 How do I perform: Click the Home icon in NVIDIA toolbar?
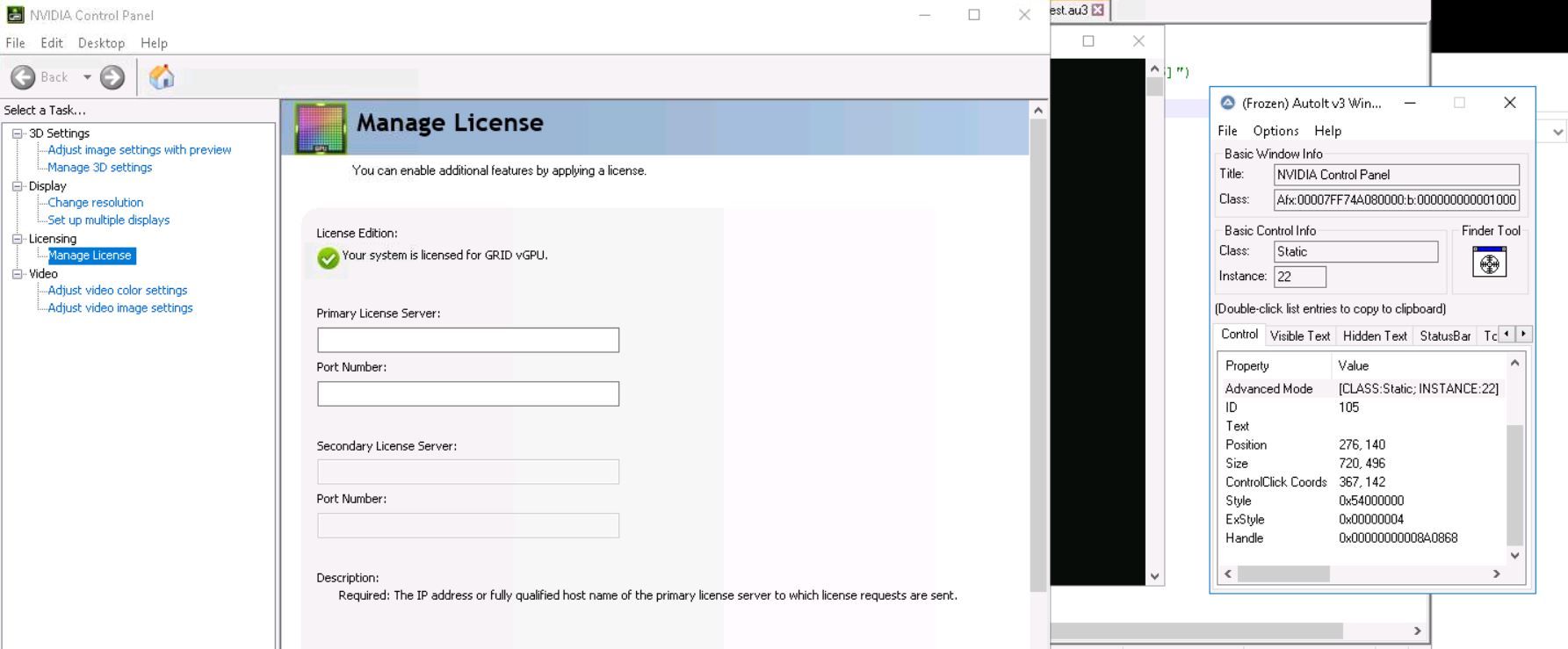(x=162, y=77)
